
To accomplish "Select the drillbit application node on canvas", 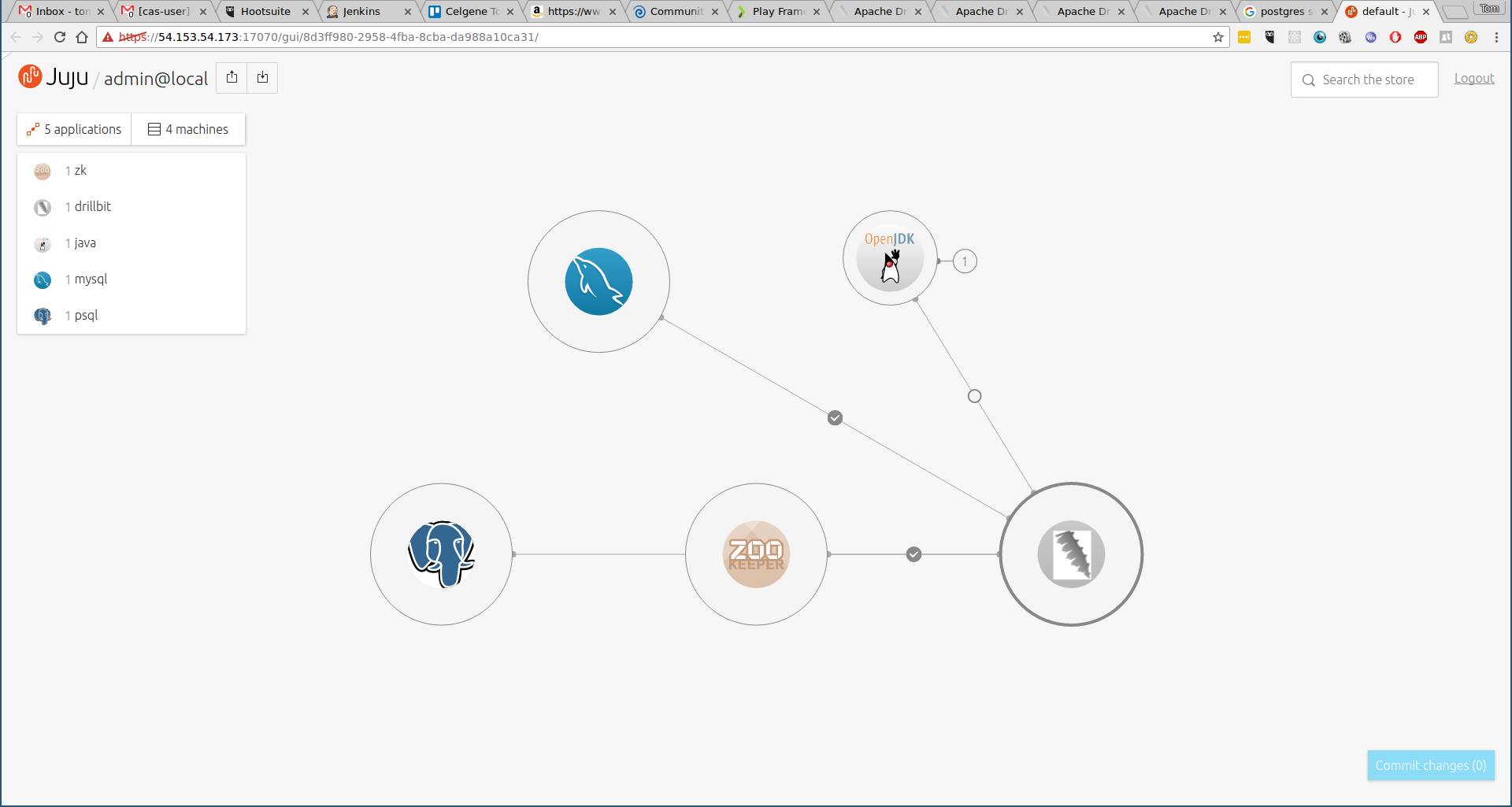I will (1071, 554).
